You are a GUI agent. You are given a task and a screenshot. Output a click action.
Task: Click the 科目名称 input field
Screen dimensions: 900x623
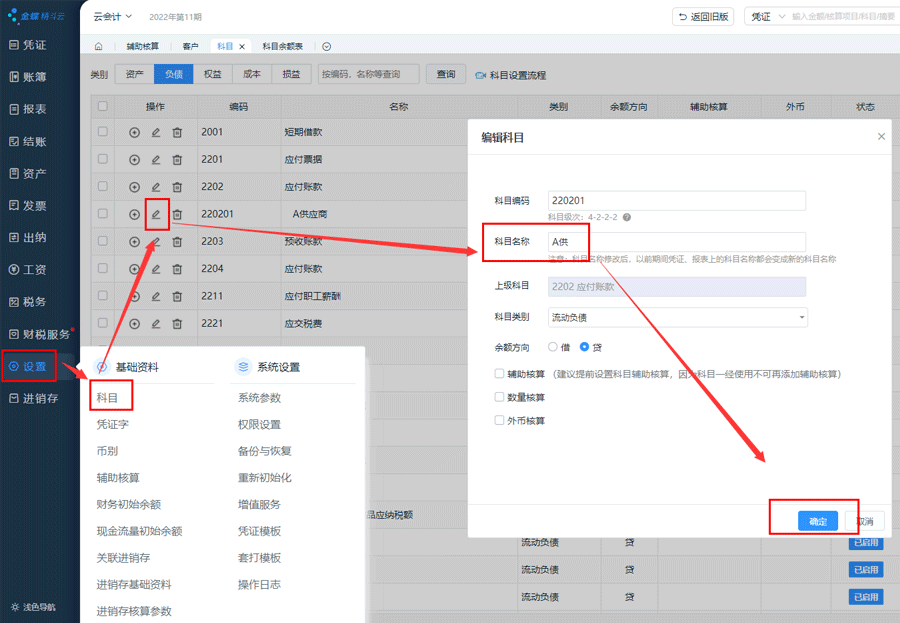click(677, 242)
